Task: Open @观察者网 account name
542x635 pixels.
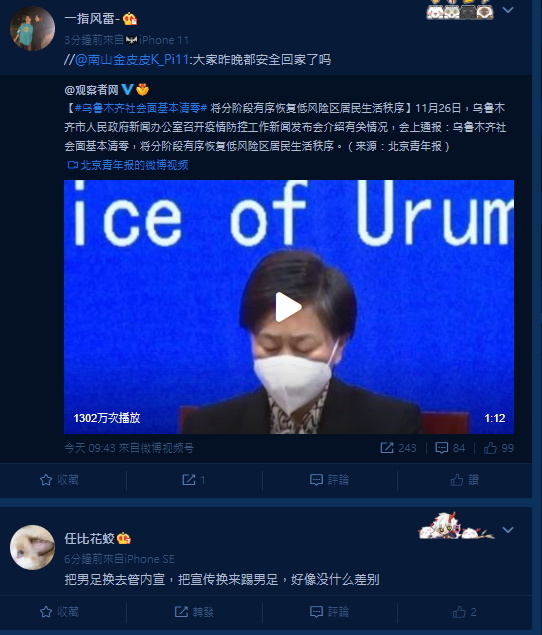Action: coord(92,89)
